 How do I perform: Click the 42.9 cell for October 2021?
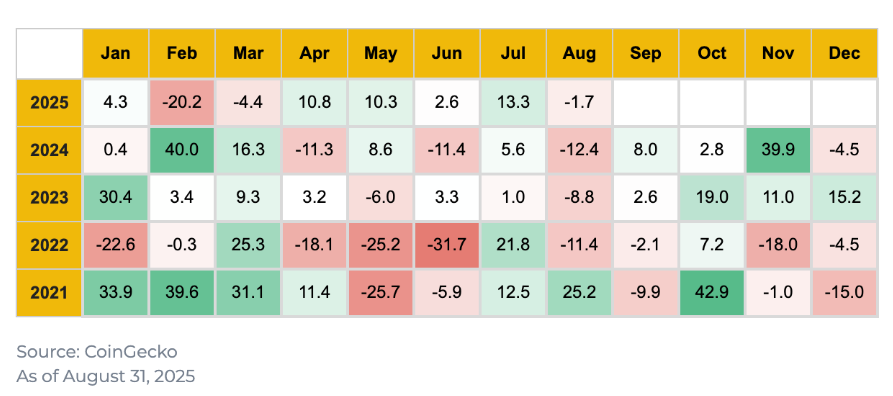[712, 293]
